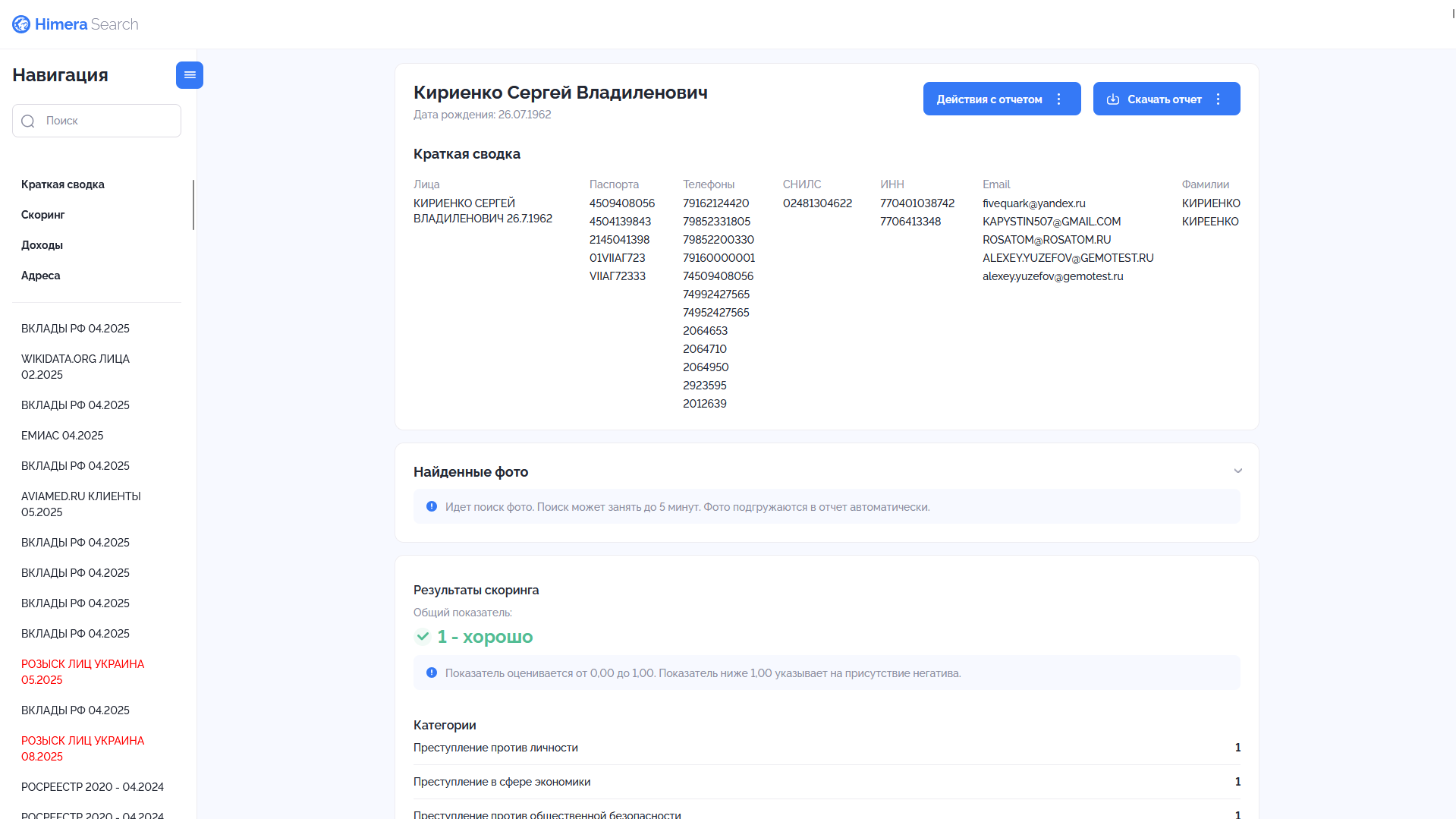This screenshot has width=1456, height=819.
Task: Click the Himera Search title text
Action: (x=86, y=24)
